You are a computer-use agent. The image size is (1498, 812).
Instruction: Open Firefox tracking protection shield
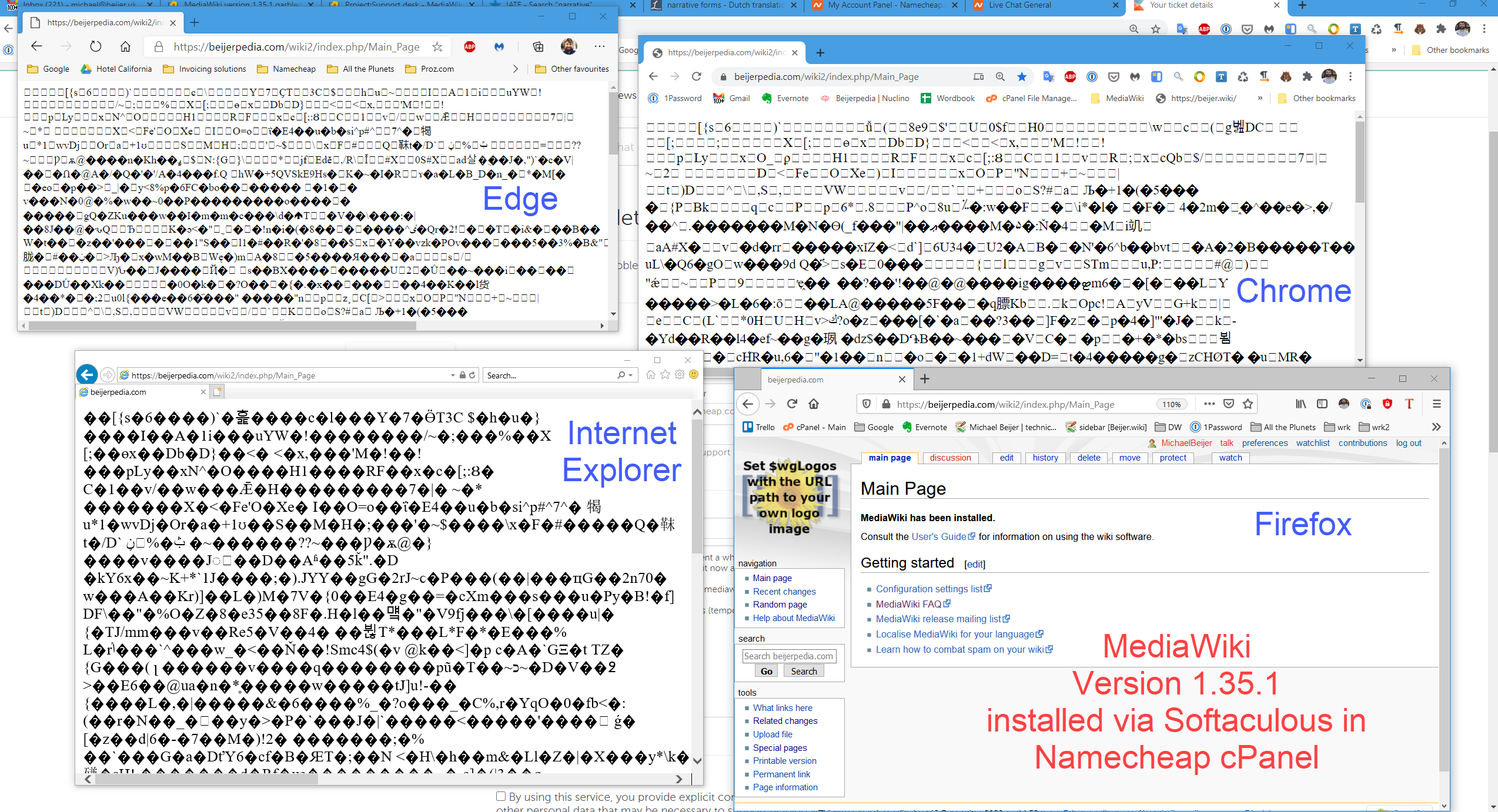(x=866, y=404)
